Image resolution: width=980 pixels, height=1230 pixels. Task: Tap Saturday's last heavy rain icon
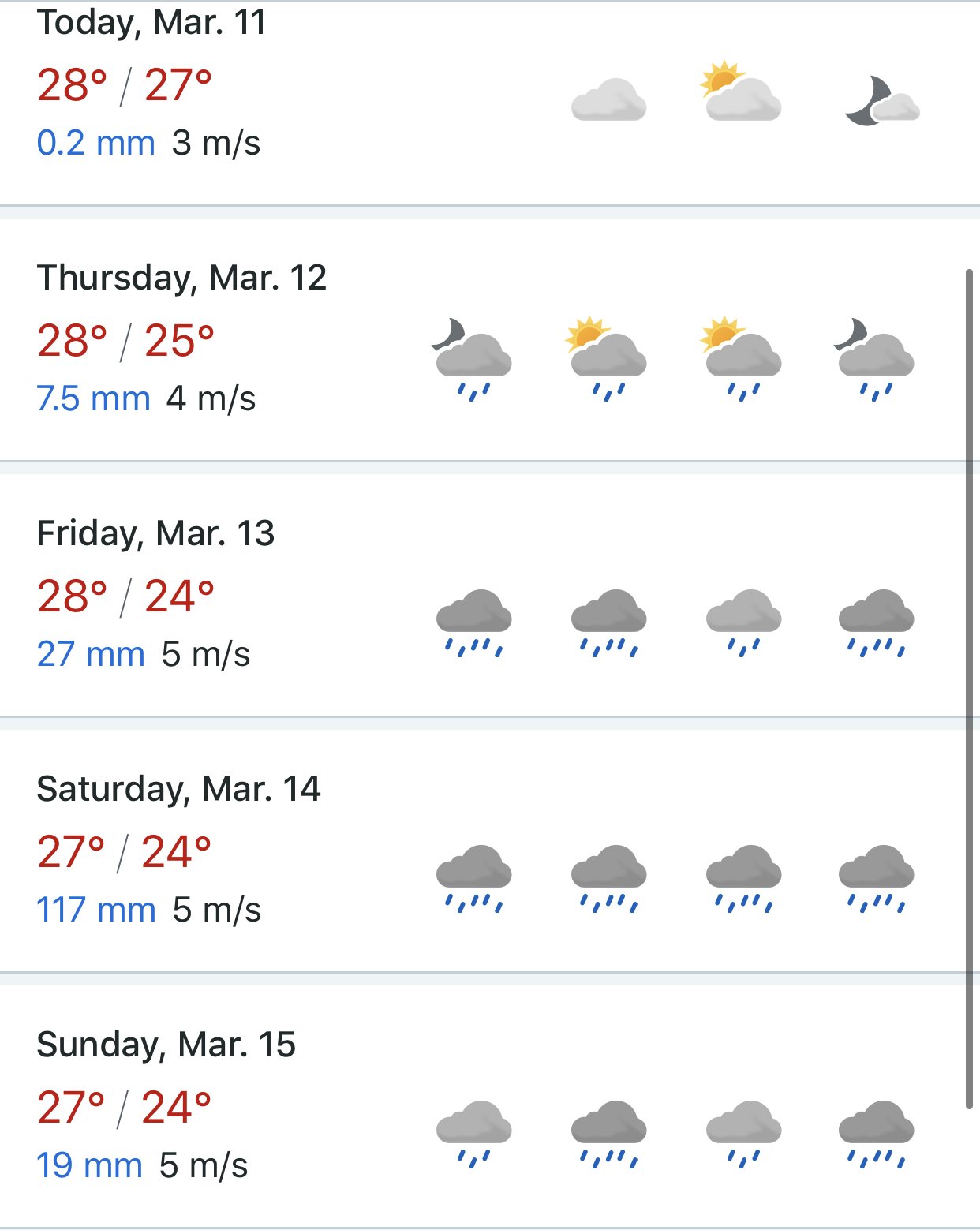[876, 879]
